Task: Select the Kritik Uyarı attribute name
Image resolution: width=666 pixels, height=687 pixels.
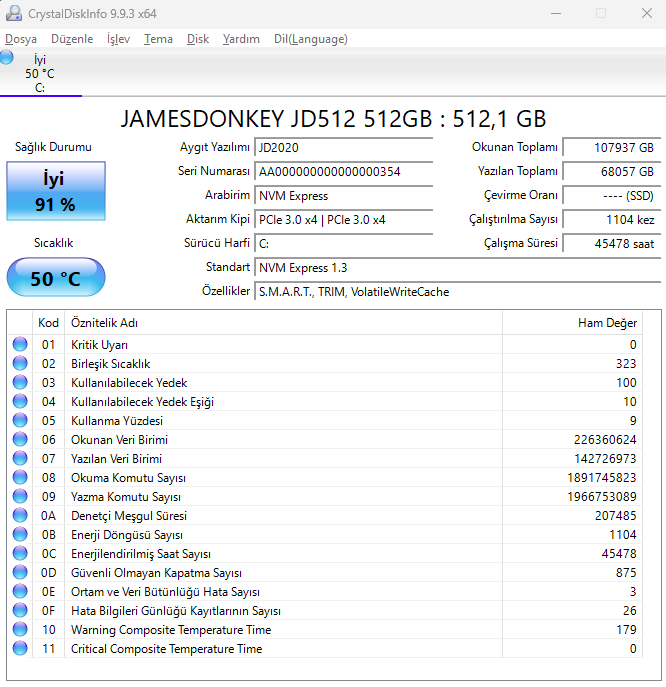Action: coord(99,345)
